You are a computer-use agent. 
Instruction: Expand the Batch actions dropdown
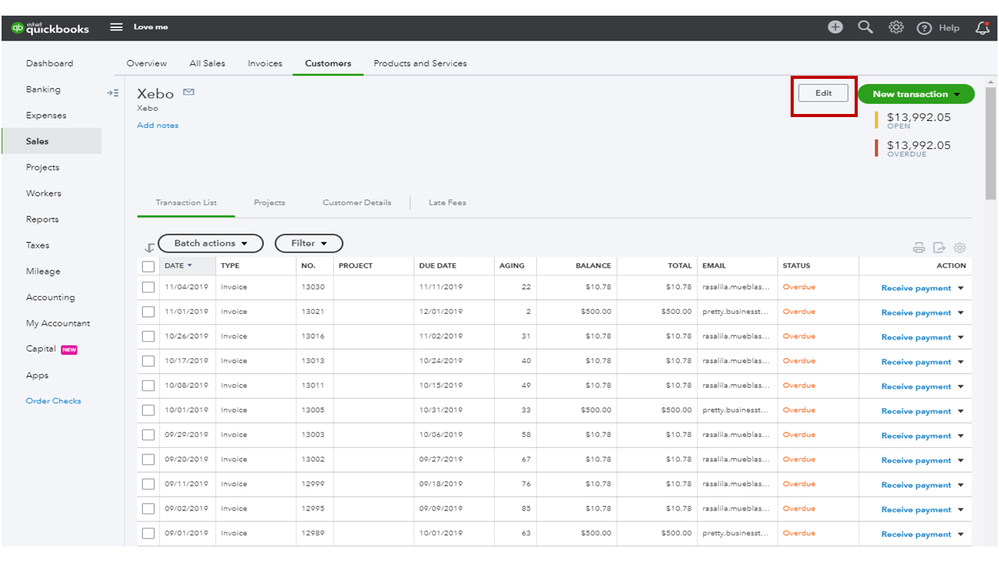pyautogui.click(x=210, y=243)
